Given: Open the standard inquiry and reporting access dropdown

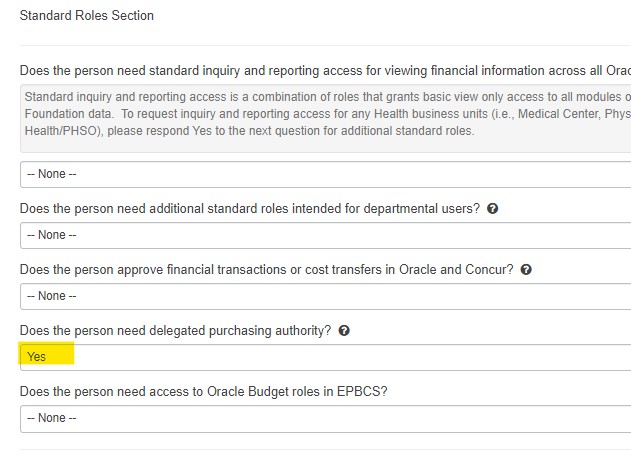Looking at the screenshot, I should pos(325,174).
